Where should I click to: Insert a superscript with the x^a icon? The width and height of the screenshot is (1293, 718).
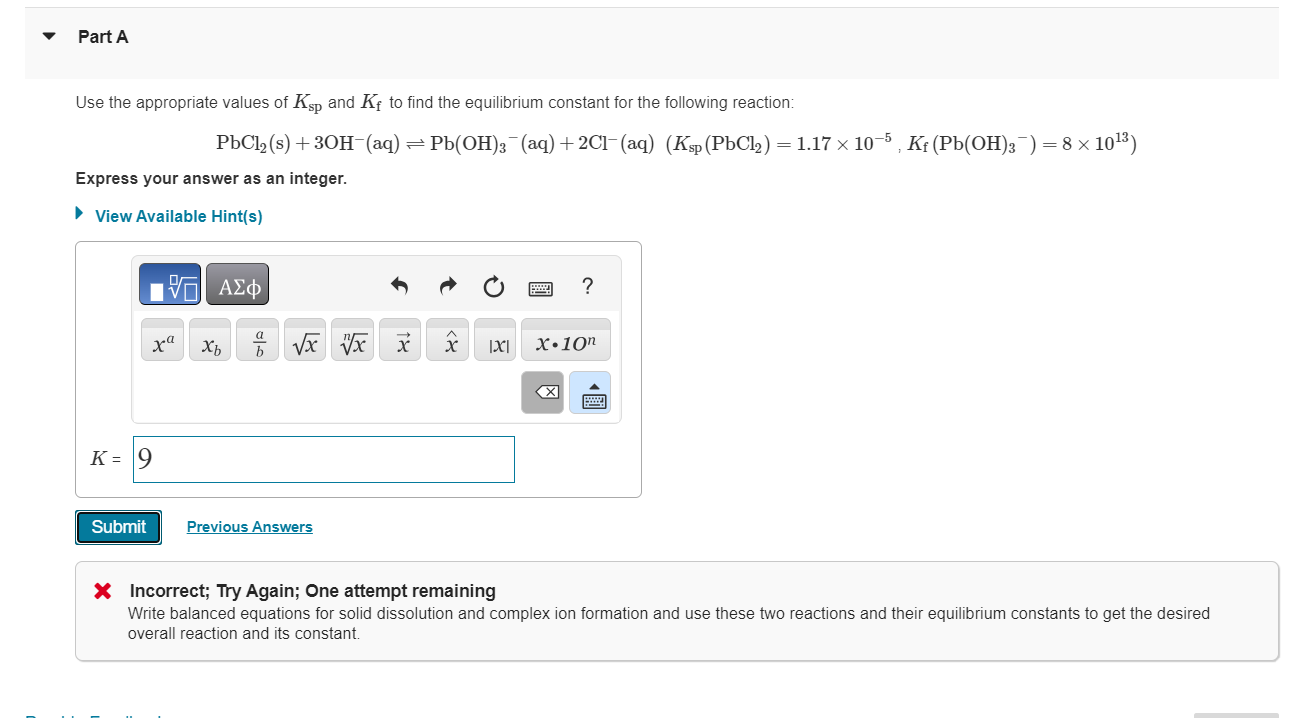pos(161,340)
